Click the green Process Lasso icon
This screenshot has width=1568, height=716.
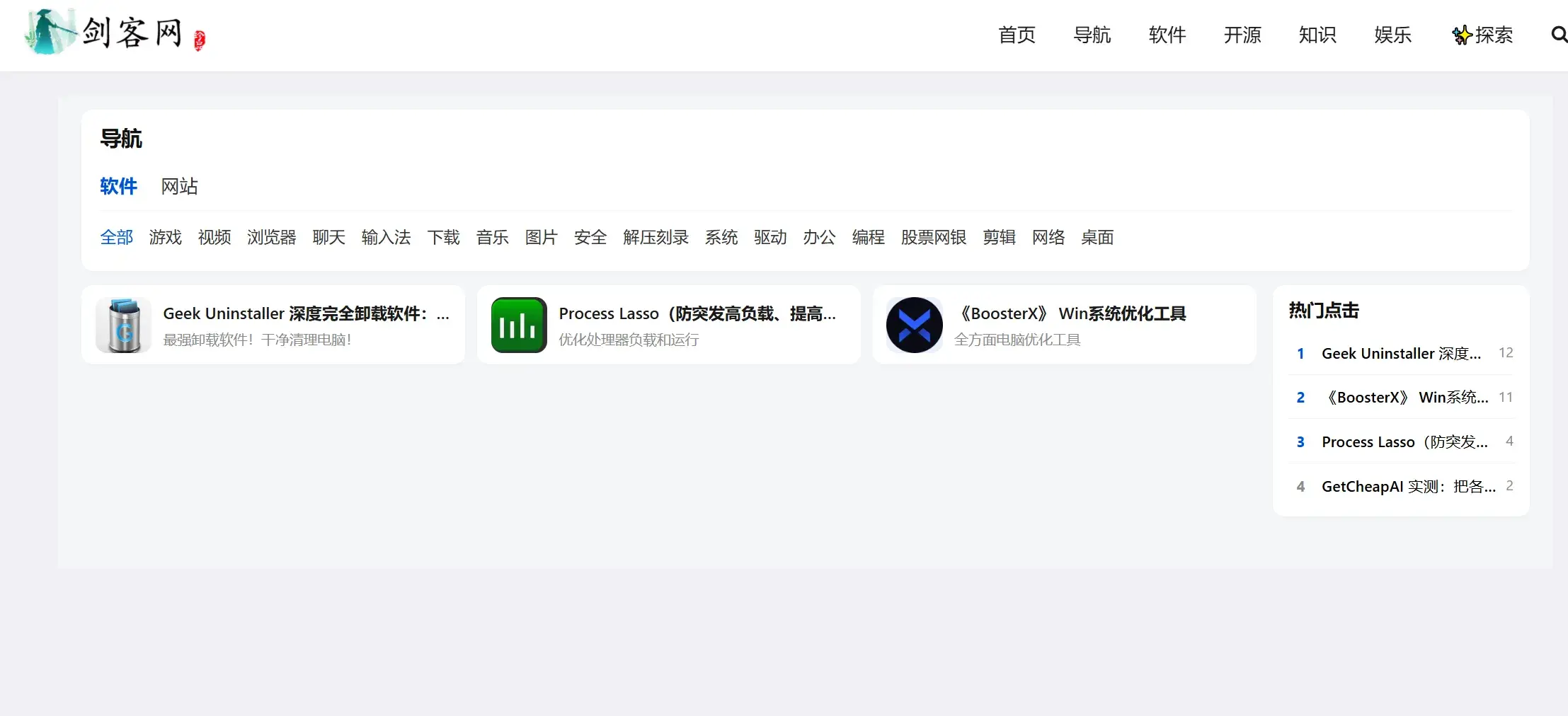pos(519,325)
